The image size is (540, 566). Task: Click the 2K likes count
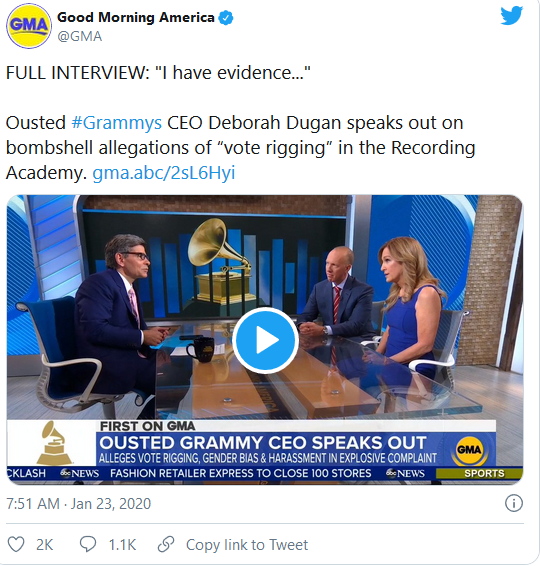coord(44,544)
